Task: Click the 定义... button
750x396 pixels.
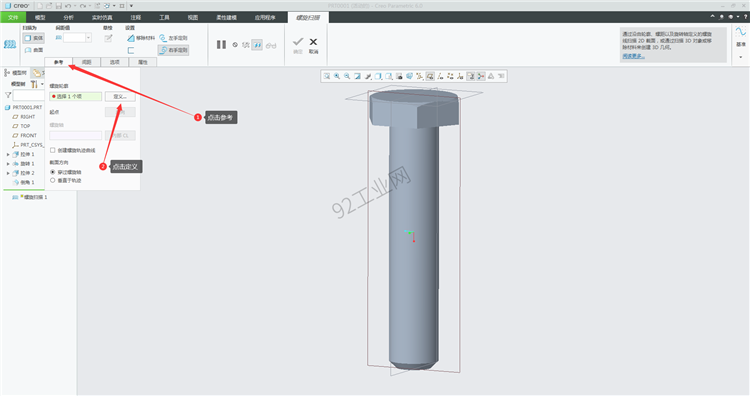Action: (x=120, y=97)
